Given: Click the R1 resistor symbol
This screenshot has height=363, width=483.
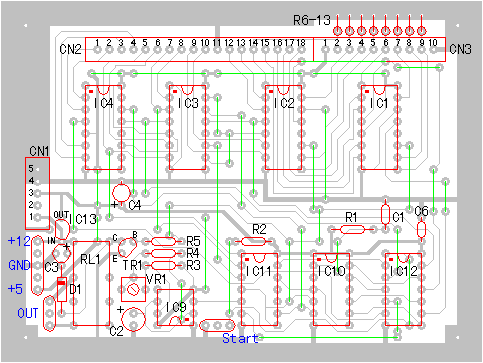Looking at the screenshot, I should (352, 229).
